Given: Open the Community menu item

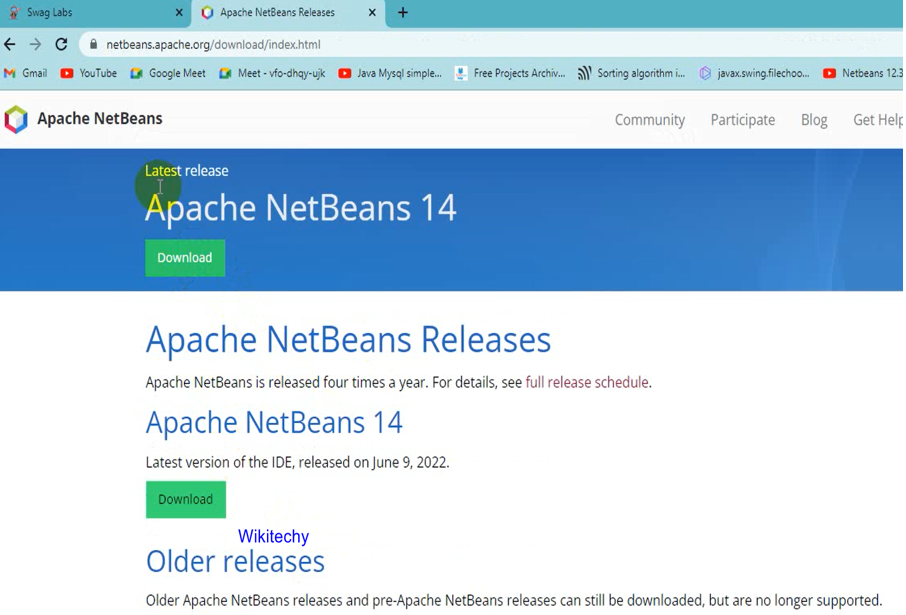Looking at the screenshot, I should tap(649, 119).
